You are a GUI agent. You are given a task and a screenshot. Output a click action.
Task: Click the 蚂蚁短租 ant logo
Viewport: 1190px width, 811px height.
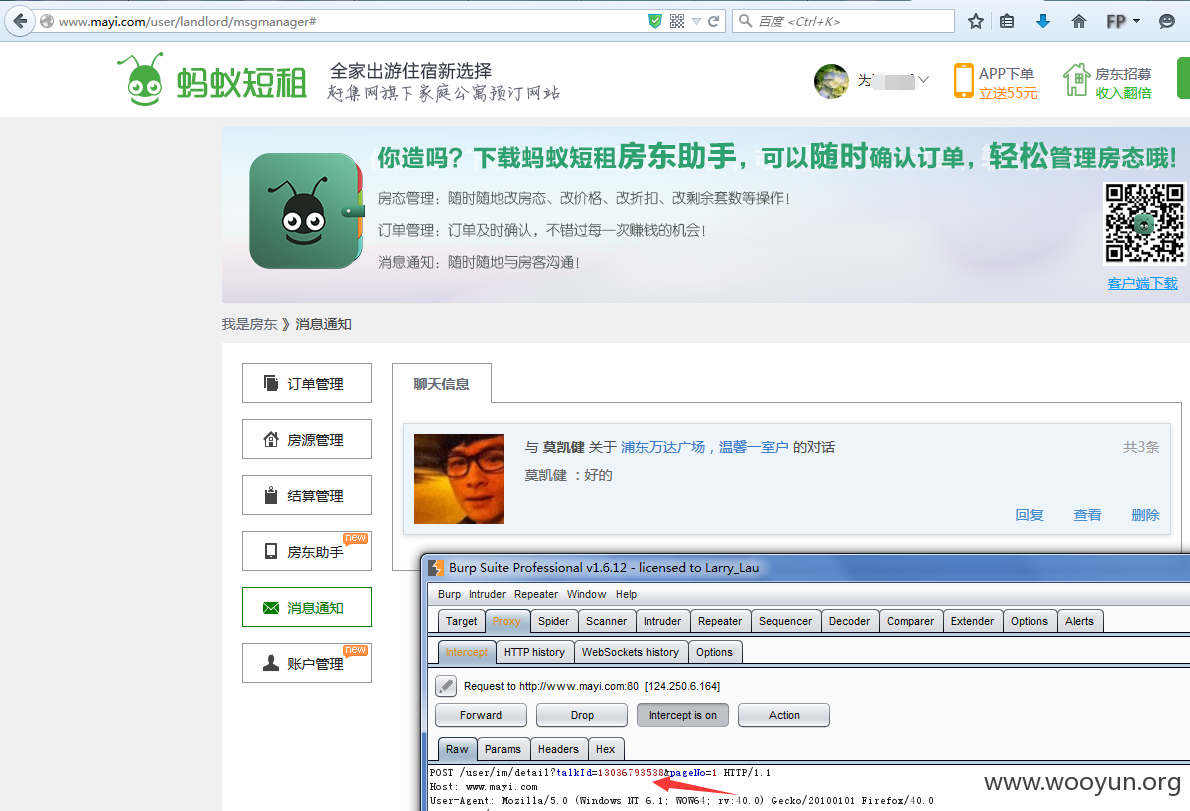click(212, 80)
